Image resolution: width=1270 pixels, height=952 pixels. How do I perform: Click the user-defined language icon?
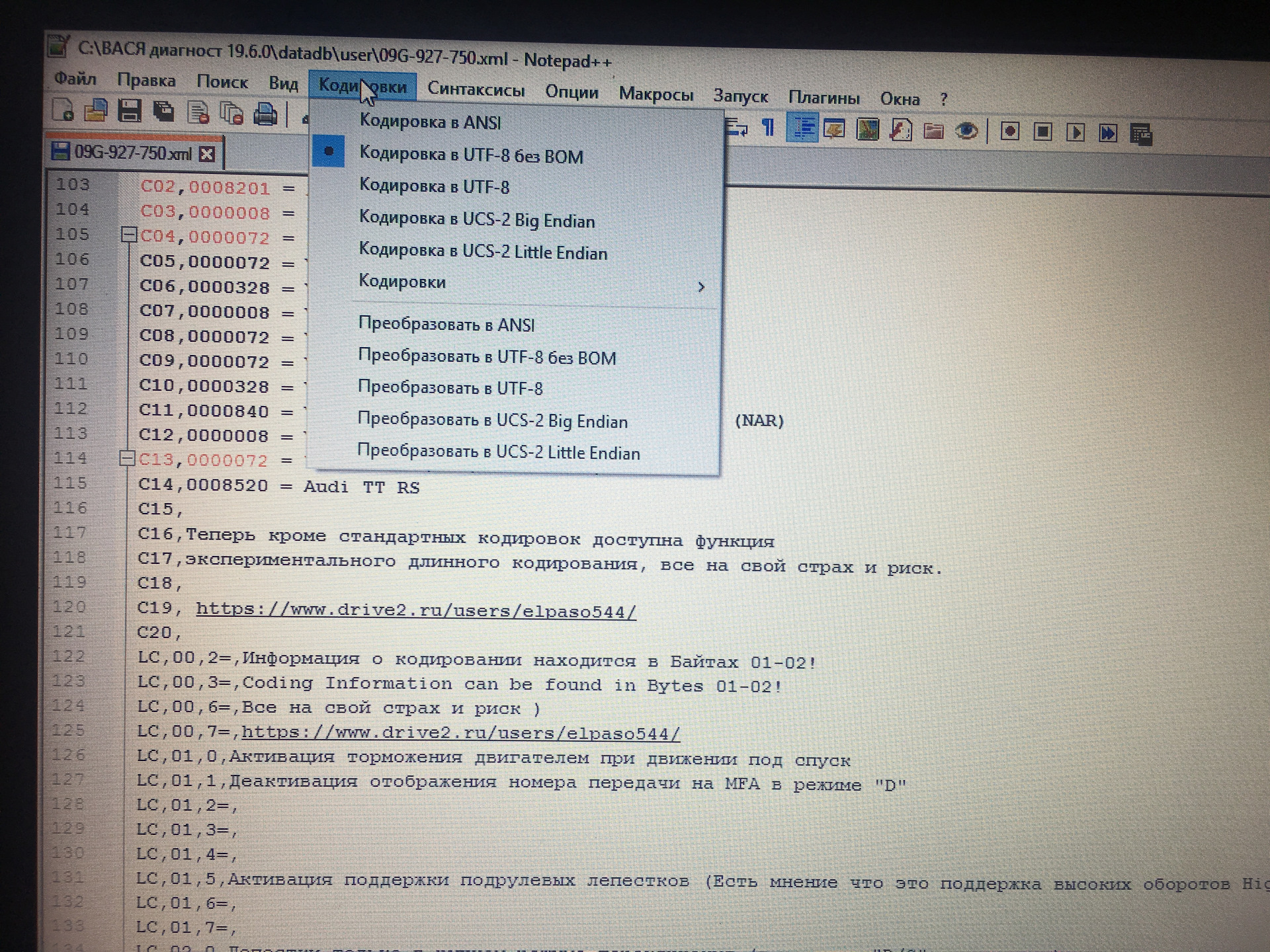[835, 129]
